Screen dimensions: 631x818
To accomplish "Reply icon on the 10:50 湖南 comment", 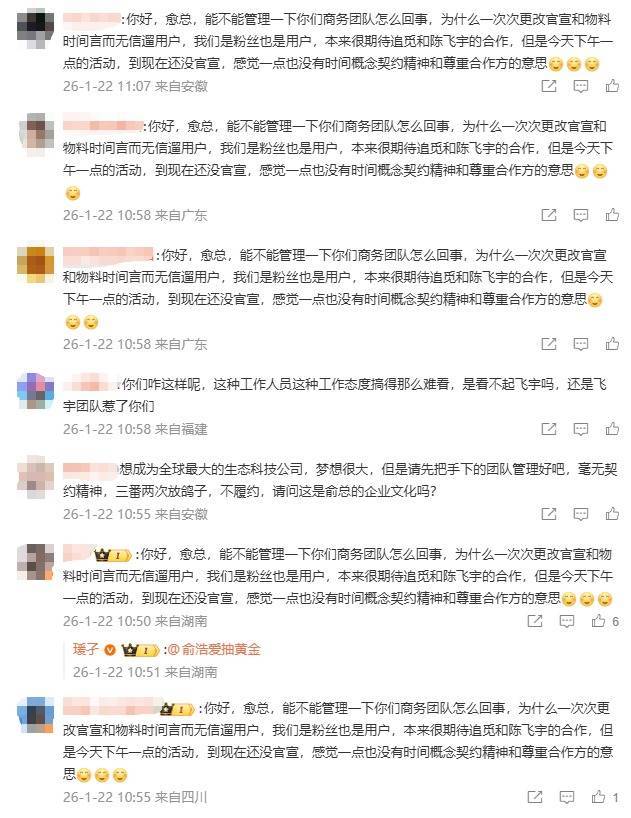I will [x=566, y=621].
